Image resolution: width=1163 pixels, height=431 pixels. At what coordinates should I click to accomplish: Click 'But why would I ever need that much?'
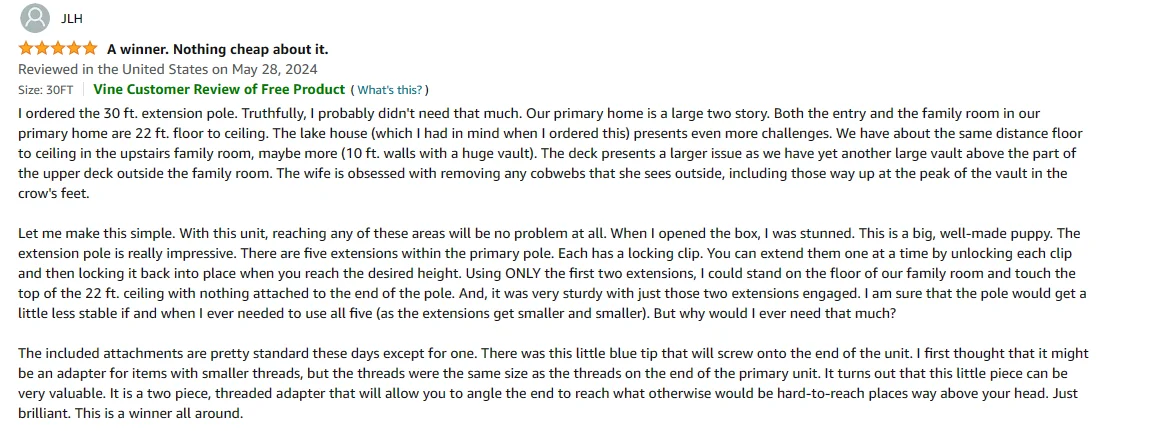[774, 313]
